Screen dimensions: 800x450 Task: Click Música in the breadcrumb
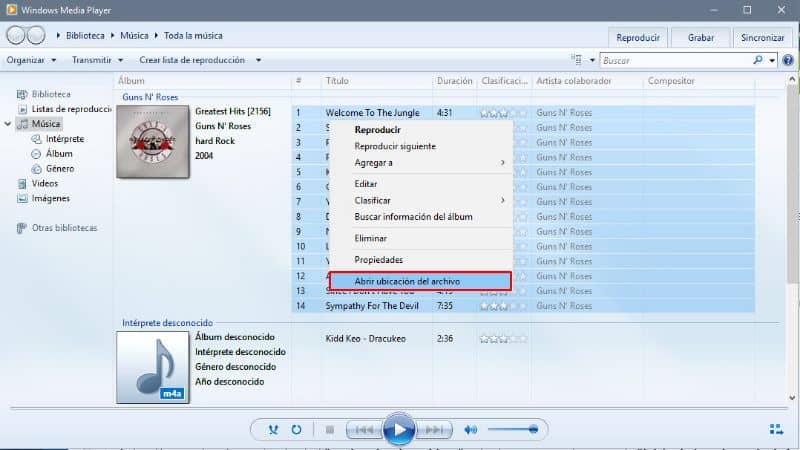134,36
